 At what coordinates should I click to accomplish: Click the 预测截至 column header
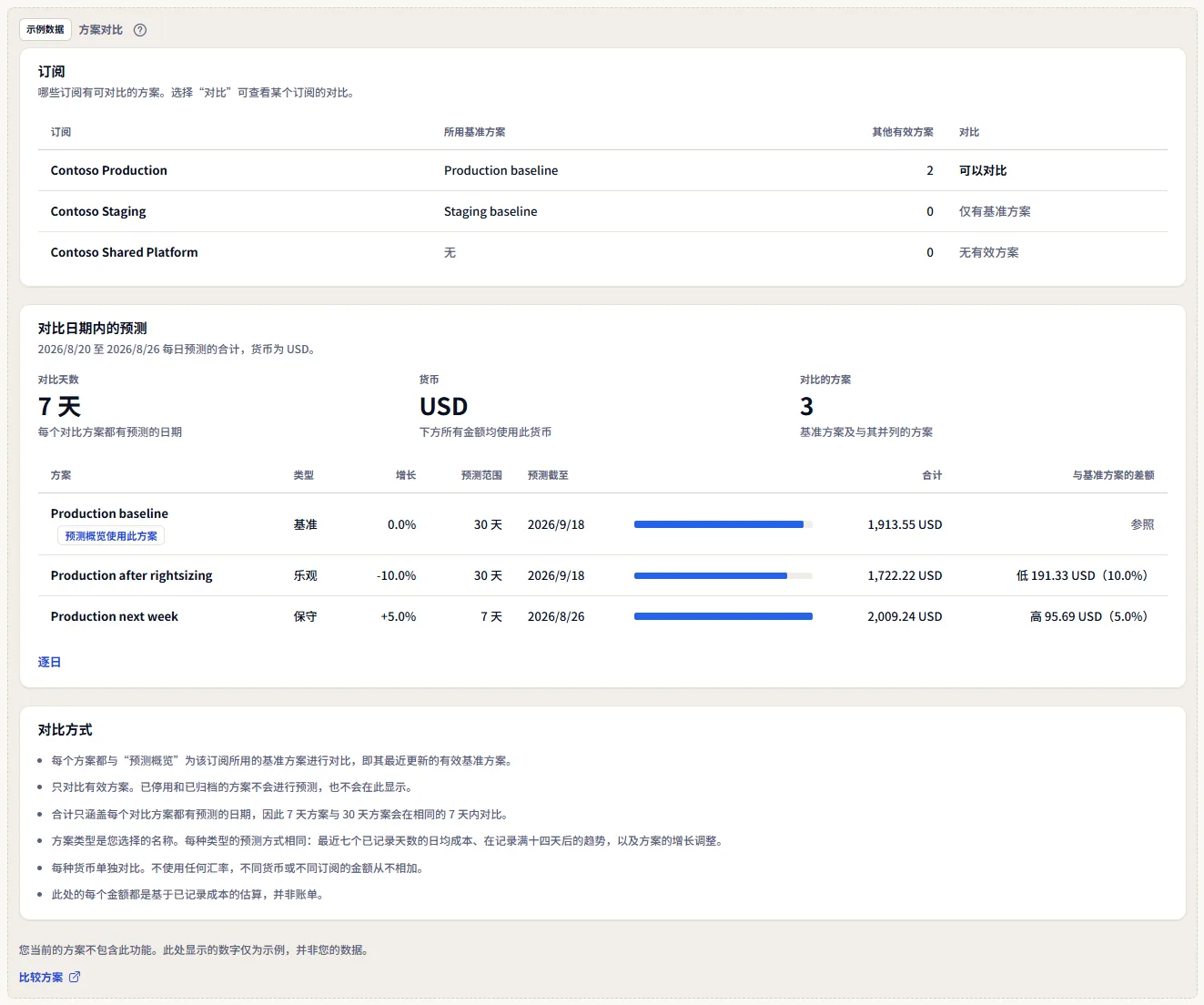point(548,475)
